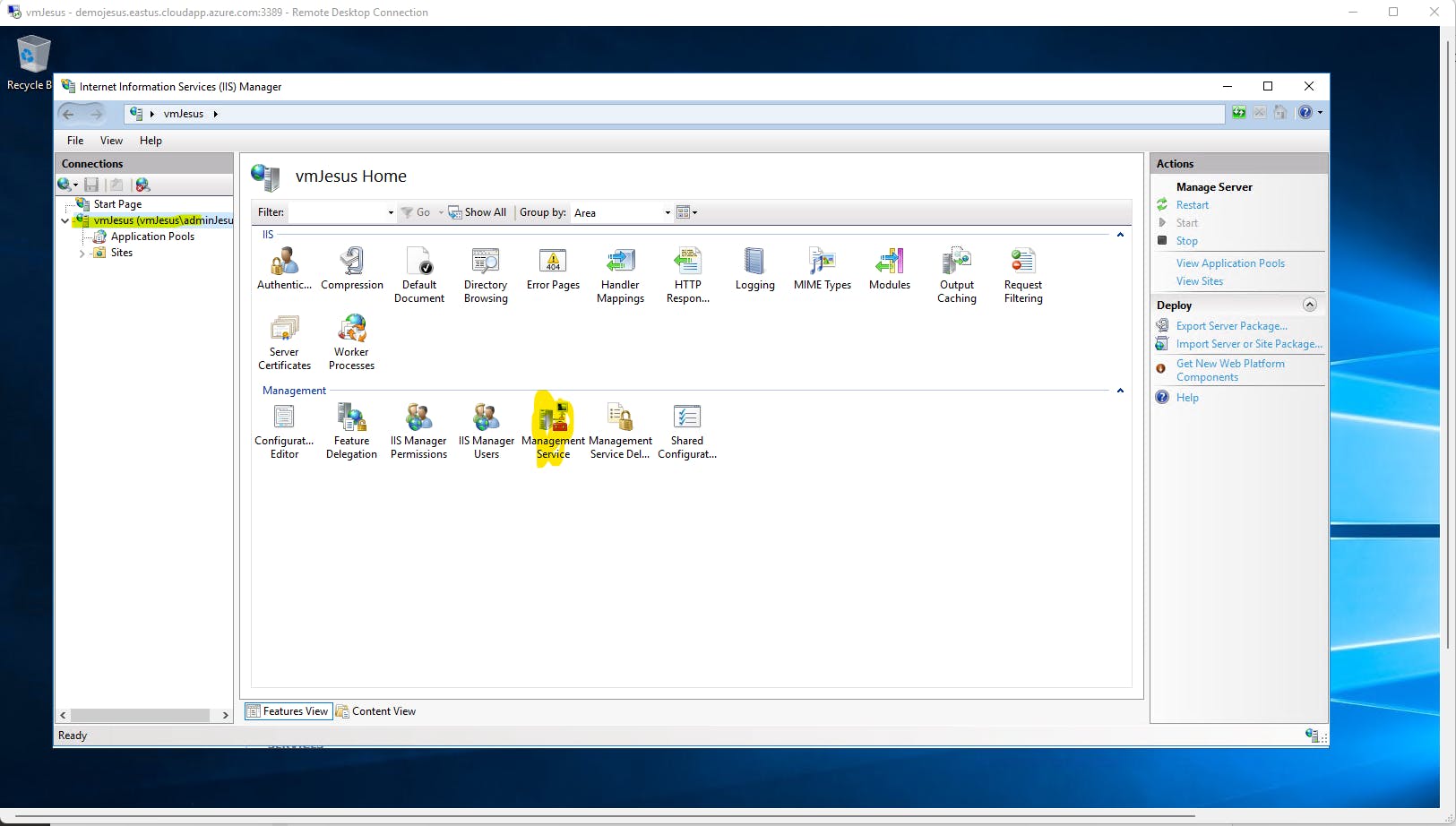Open Shared Configuration feature
This screenshot has height=826, width=1456.
tap(687, 431)
